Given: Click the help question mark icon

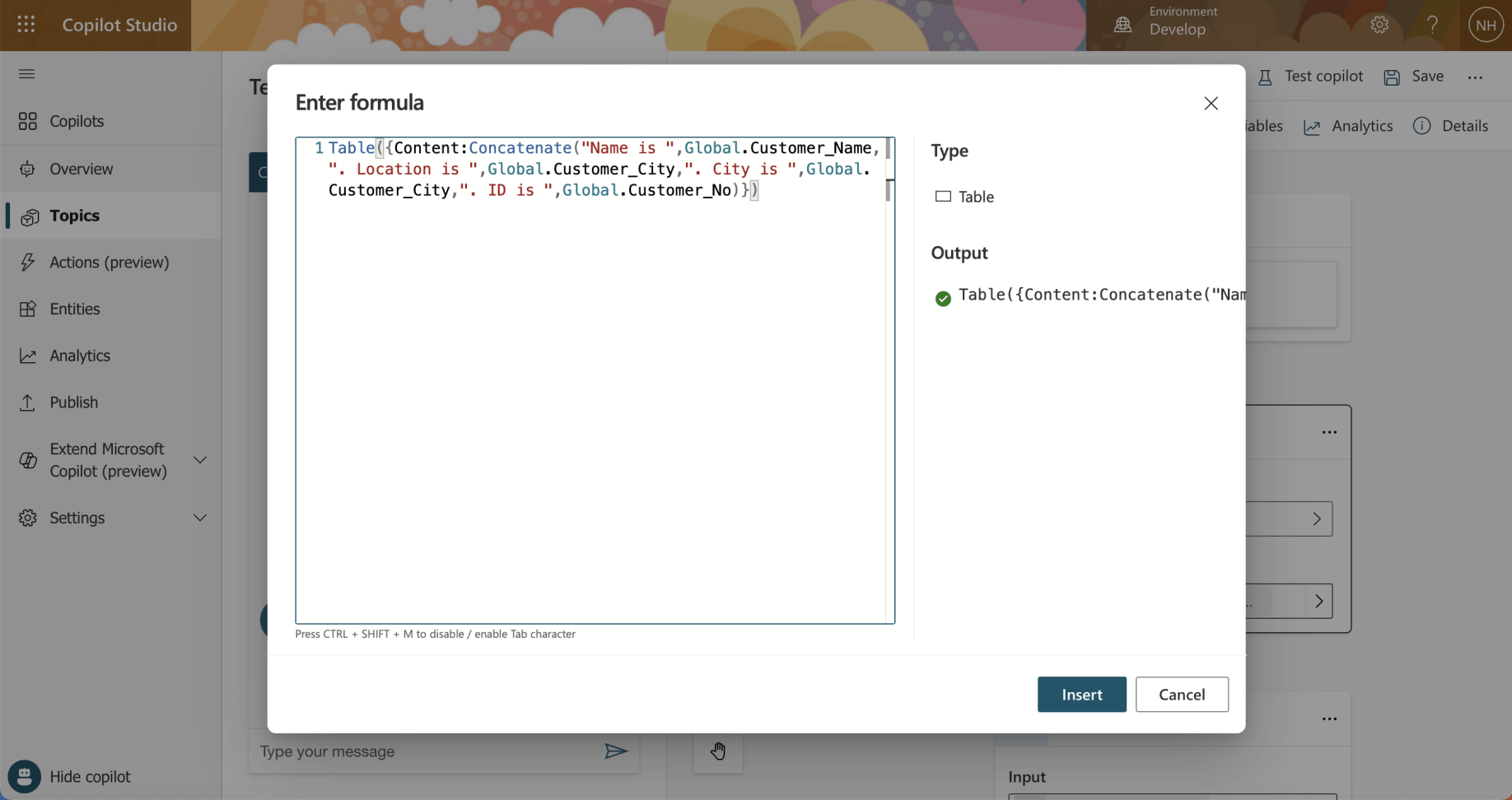Looking at the screenshot, I should click(1433, 25).
